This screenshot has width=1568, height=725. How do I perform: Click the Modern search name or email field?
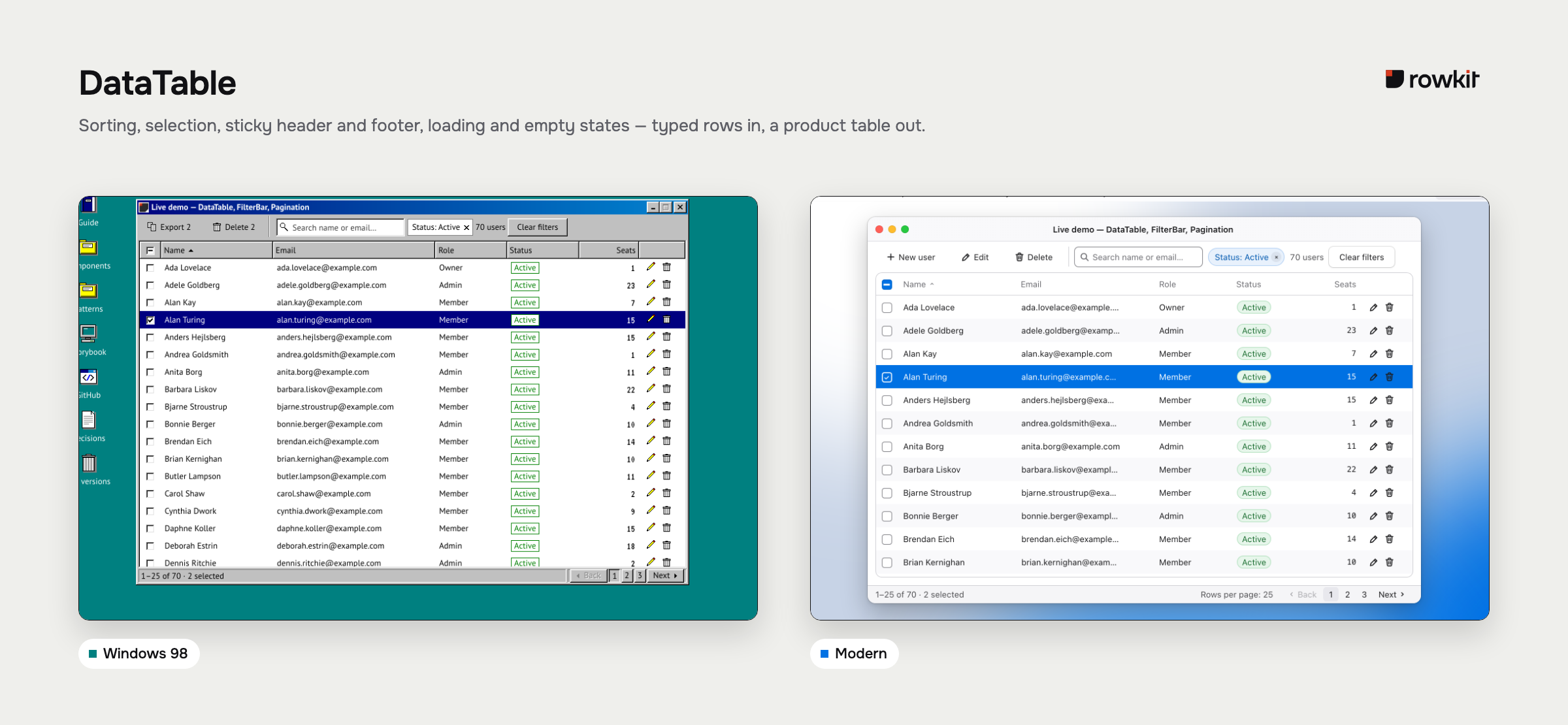[x=1138, y=257]
